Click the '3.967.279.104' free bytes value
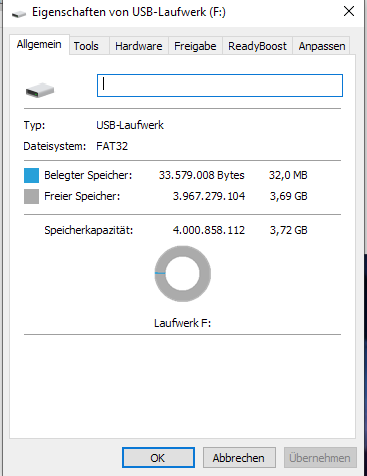367x476 pixels. click(x=209, y=196)
